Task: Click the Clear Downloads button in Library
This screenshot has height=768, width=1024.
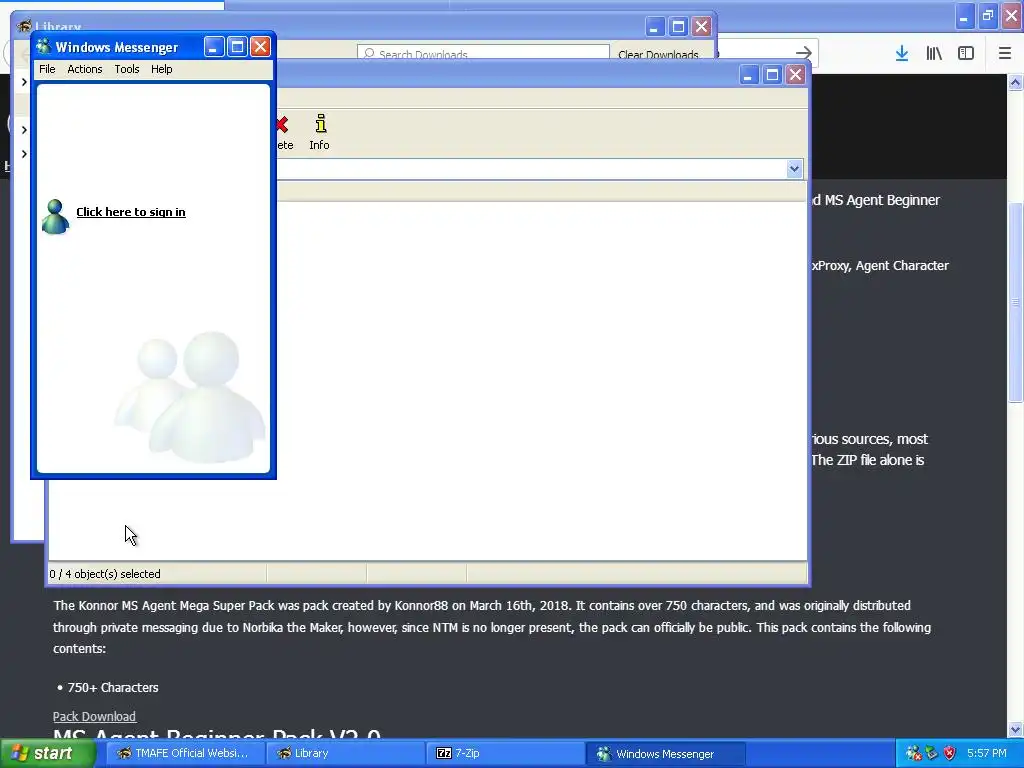Action: pyautogui.click(x=658, y=54)
